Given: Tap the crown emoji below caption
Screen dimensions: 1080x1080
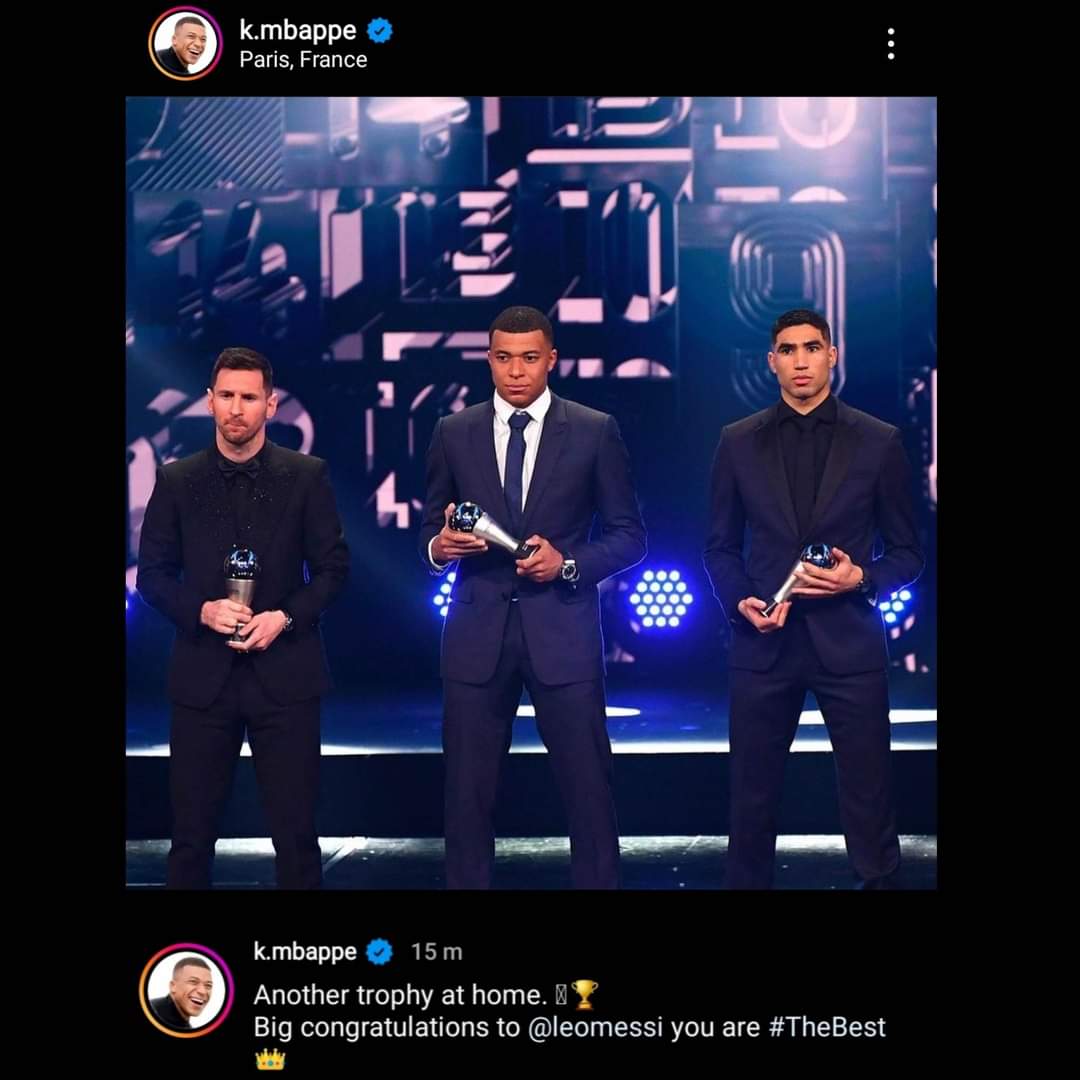Looking at the screenshot, I should [x=270, y=1059].
